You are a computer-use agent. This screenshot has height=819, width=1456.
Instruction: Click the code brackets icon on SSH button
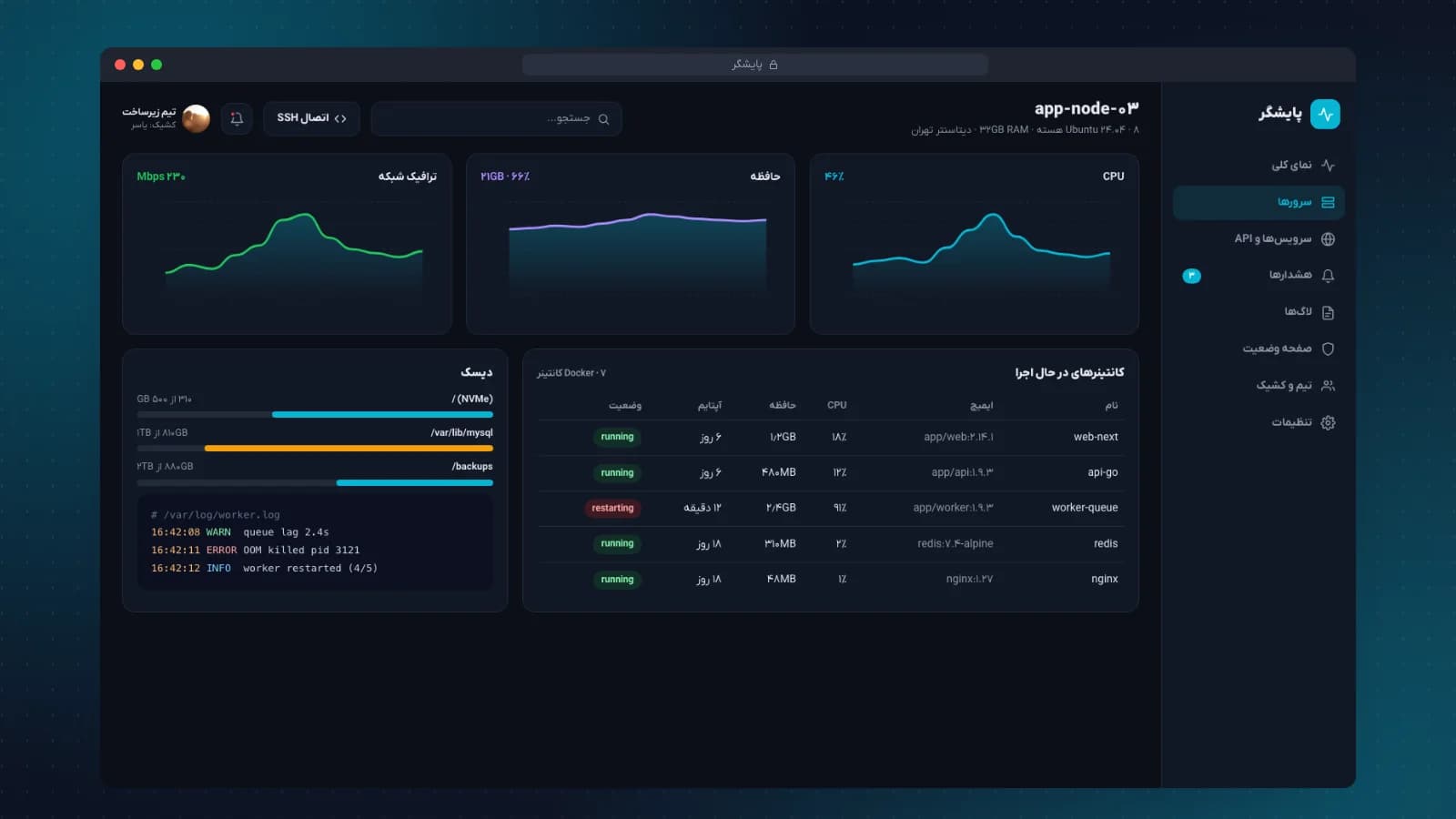pyautogui.click(x=340, y=118)
